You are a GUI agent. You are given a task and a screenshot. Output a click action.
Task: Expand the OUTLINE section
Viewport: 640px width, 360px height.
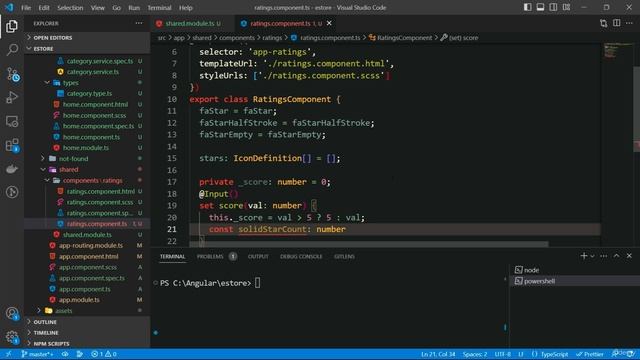point(87,322)
